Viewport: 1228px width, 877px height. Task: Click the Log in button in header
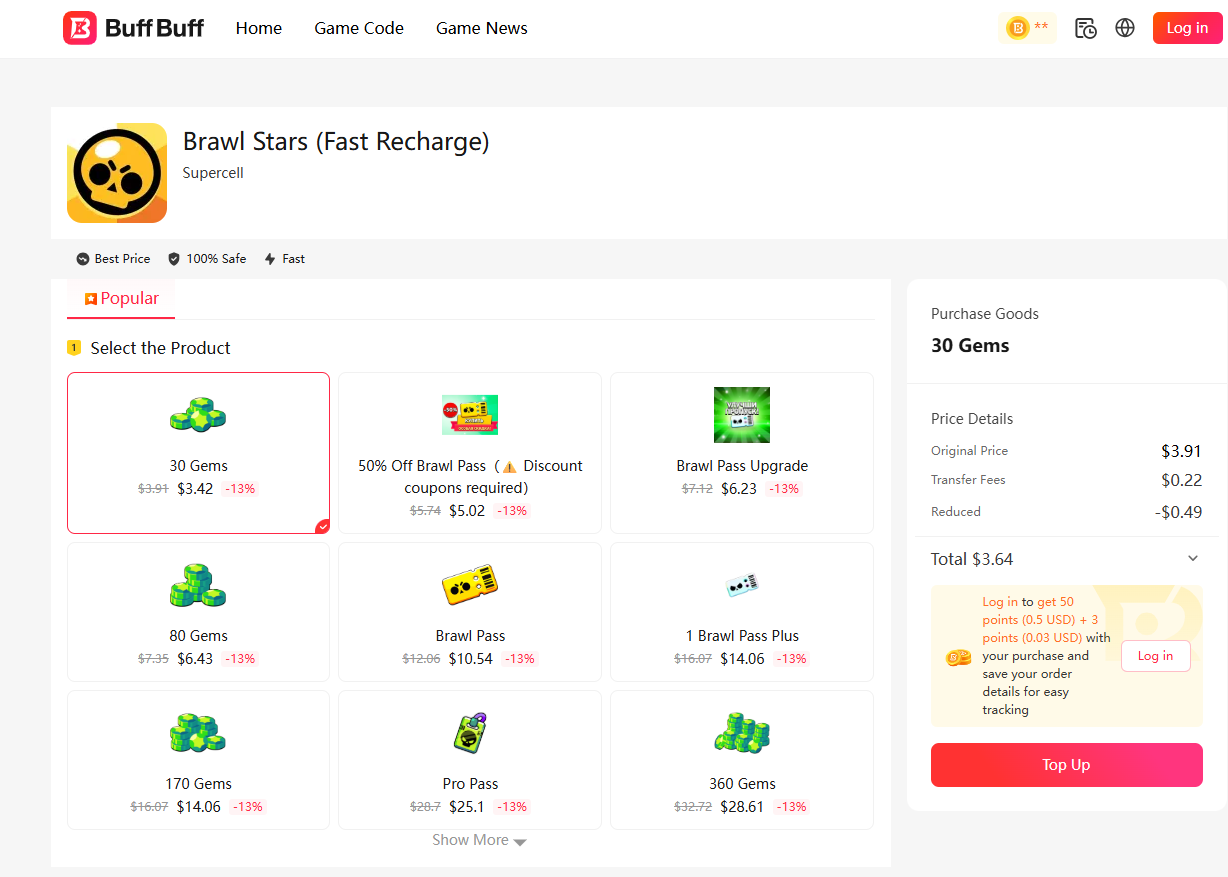tap(1187, 28)
